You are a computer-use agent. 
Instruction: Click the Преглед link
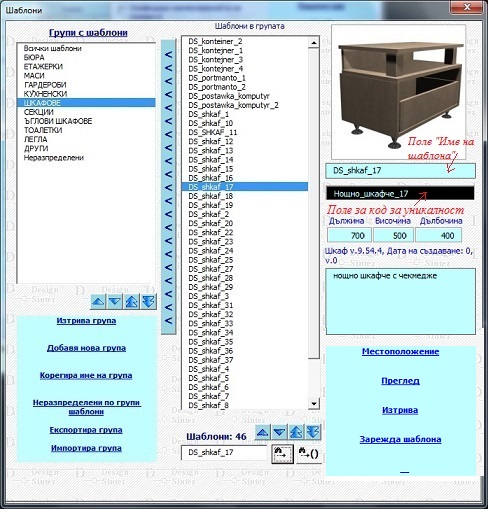(x=400, y=381)
